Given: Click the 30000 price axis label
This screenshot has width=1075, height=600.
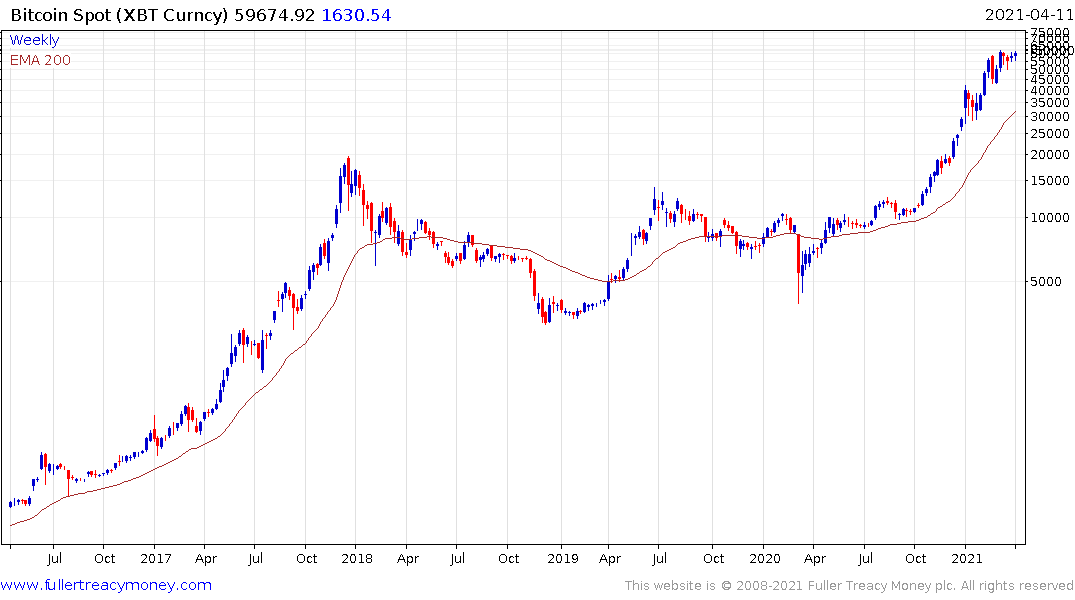Looking at the screenshot, I should pyautogui.click(x=1050, y=117).
